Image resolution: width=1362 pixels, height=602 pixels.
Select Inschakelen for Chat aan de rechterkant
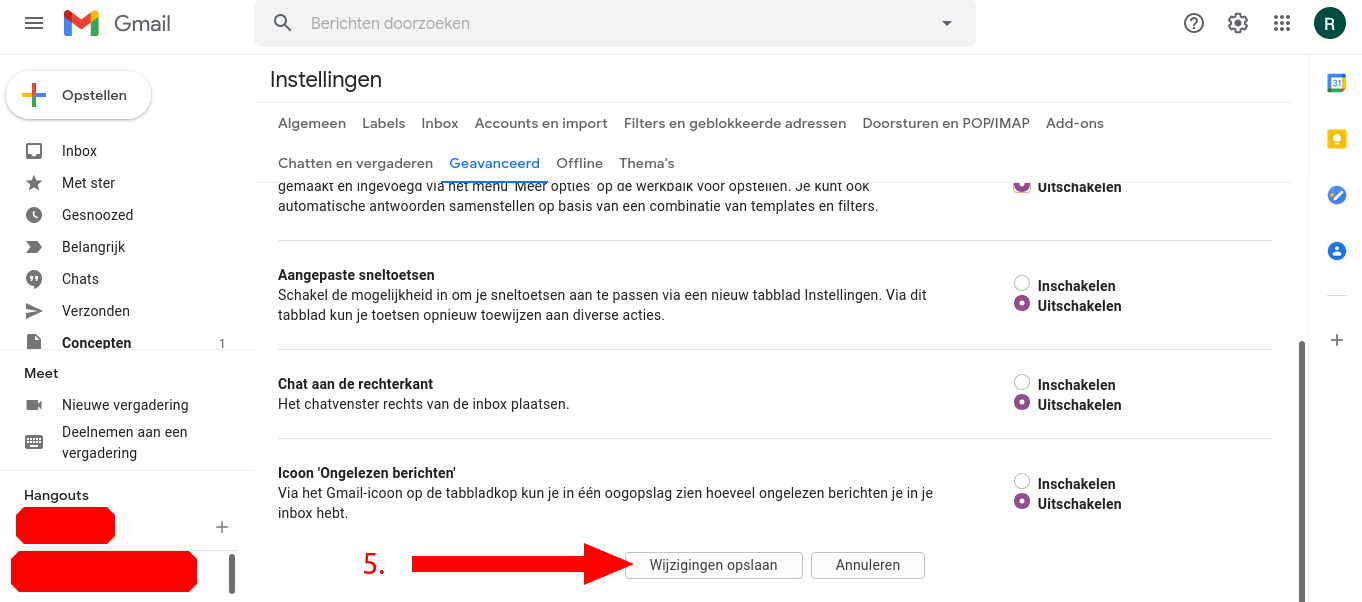1022,383
